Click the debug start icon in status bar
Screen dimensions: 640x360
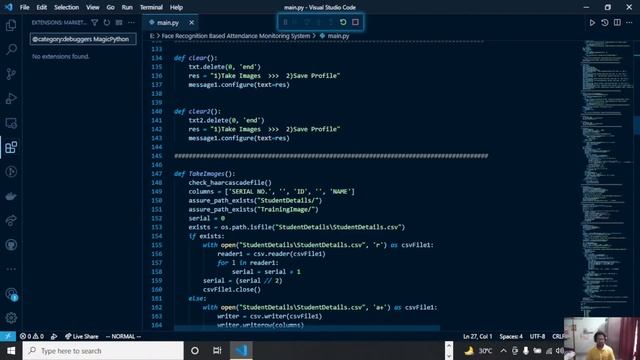[x=54, y=336]
